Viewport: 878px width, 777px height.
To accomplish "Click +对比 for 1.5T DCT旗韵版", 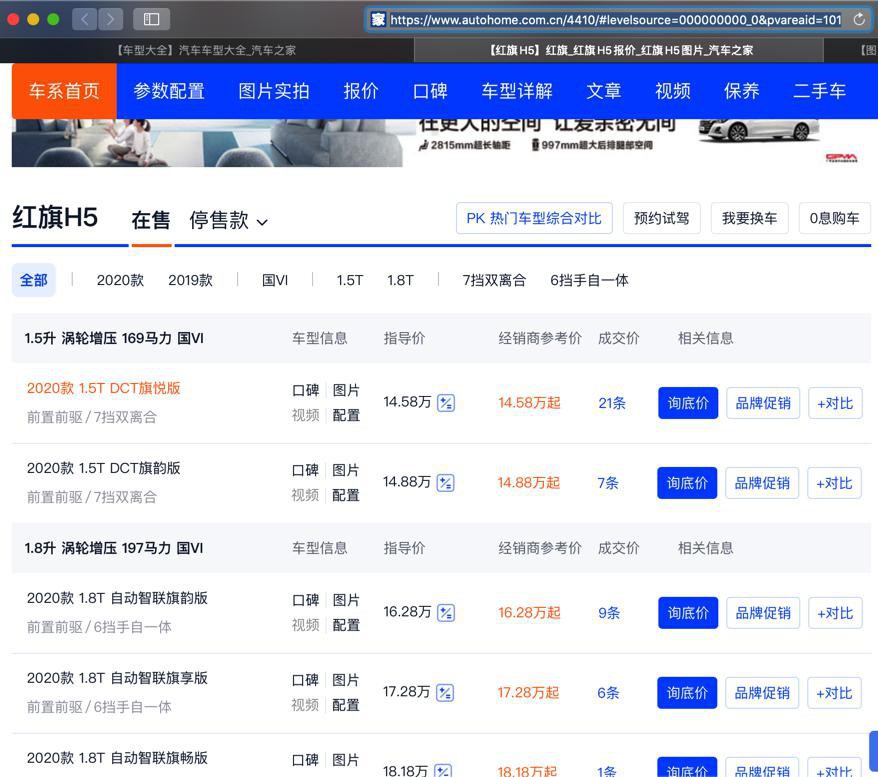I will 834,483.
